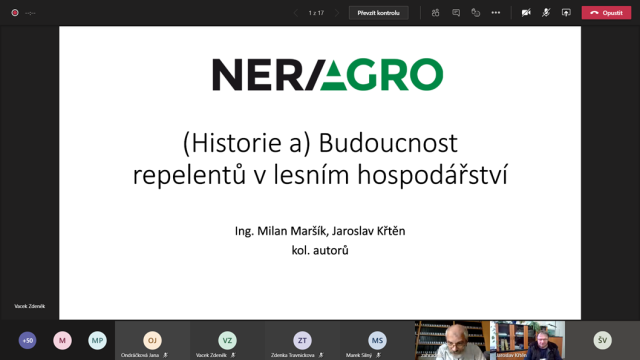The height and width of the screenshot is (360, 640).
Task: Open reactions and raise hand menu
Action: (x=476, y=13)
